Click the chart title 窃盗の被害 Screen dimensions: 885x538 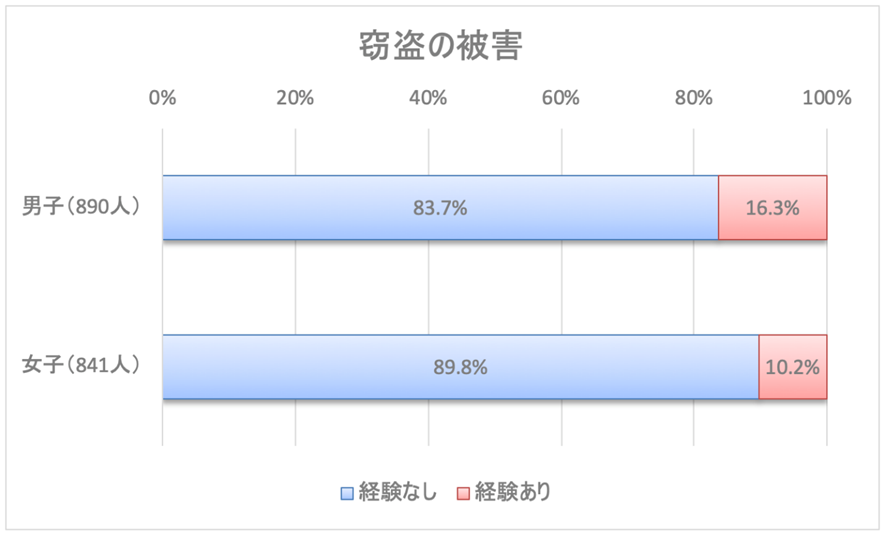[441, 46]
